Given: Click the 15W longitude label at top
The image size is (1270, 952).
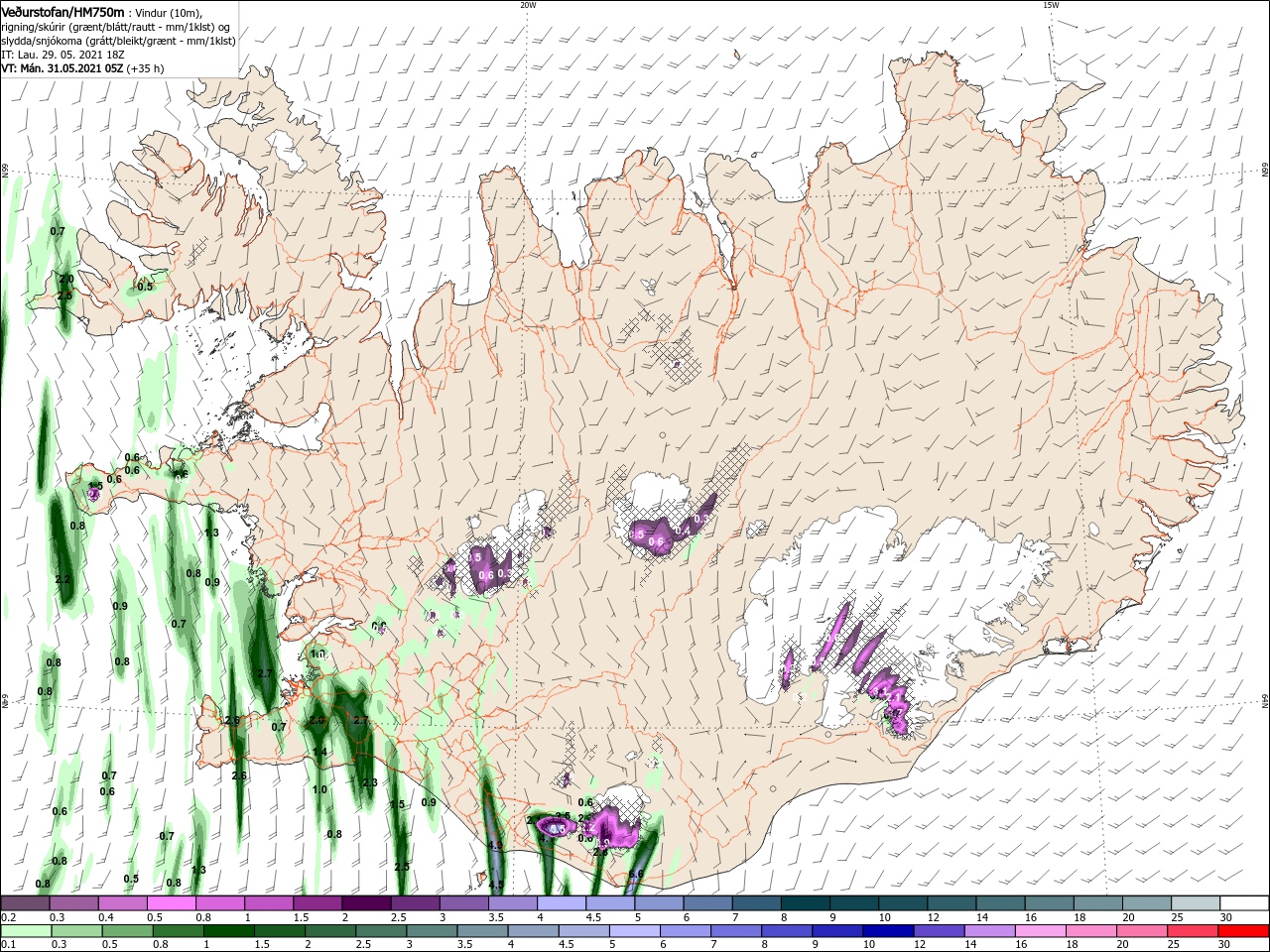Looking at the screenshot, I should 1051,5.
